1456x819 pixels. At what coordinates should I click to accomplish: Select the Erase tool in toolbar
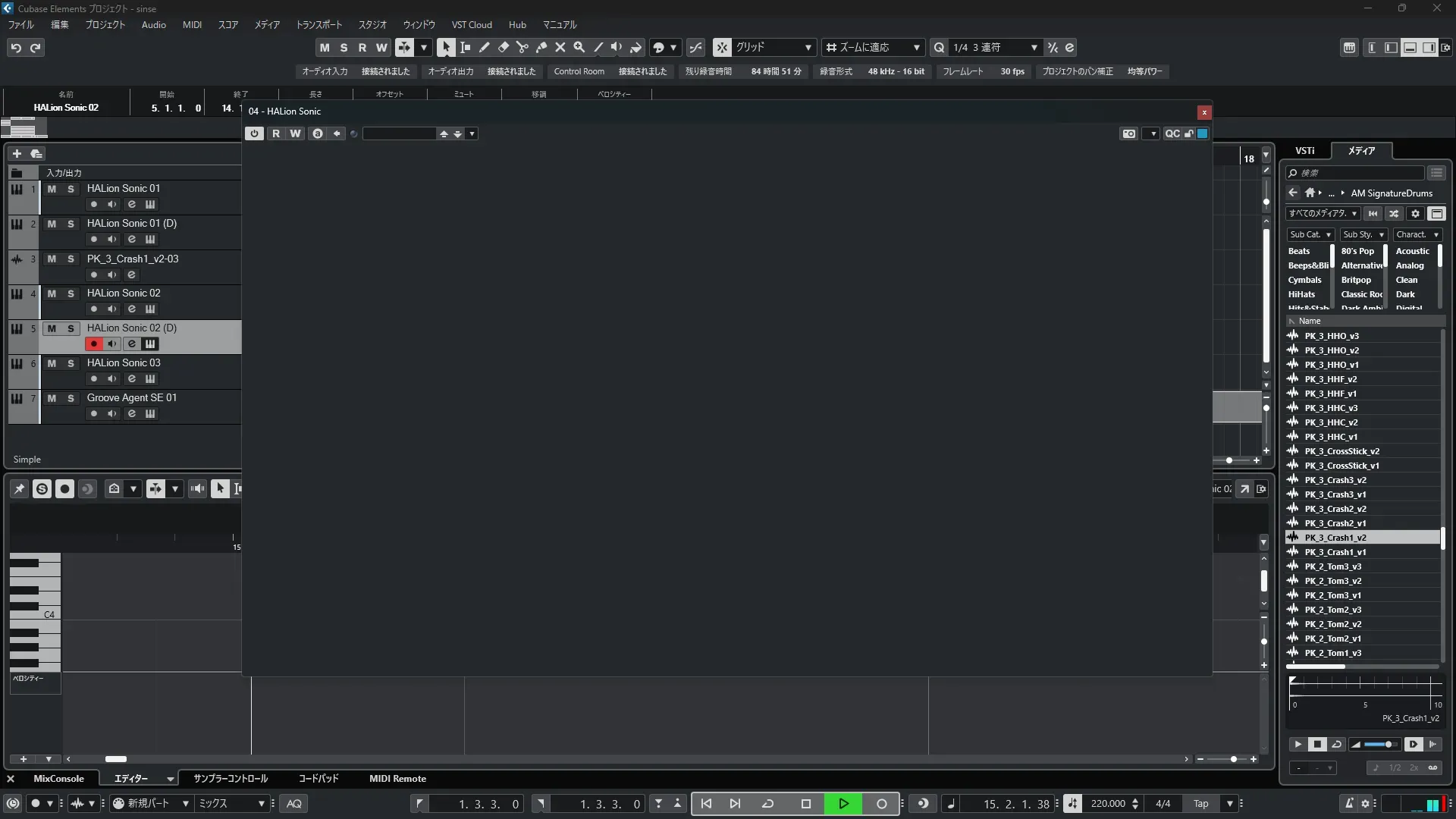[504, 47]
